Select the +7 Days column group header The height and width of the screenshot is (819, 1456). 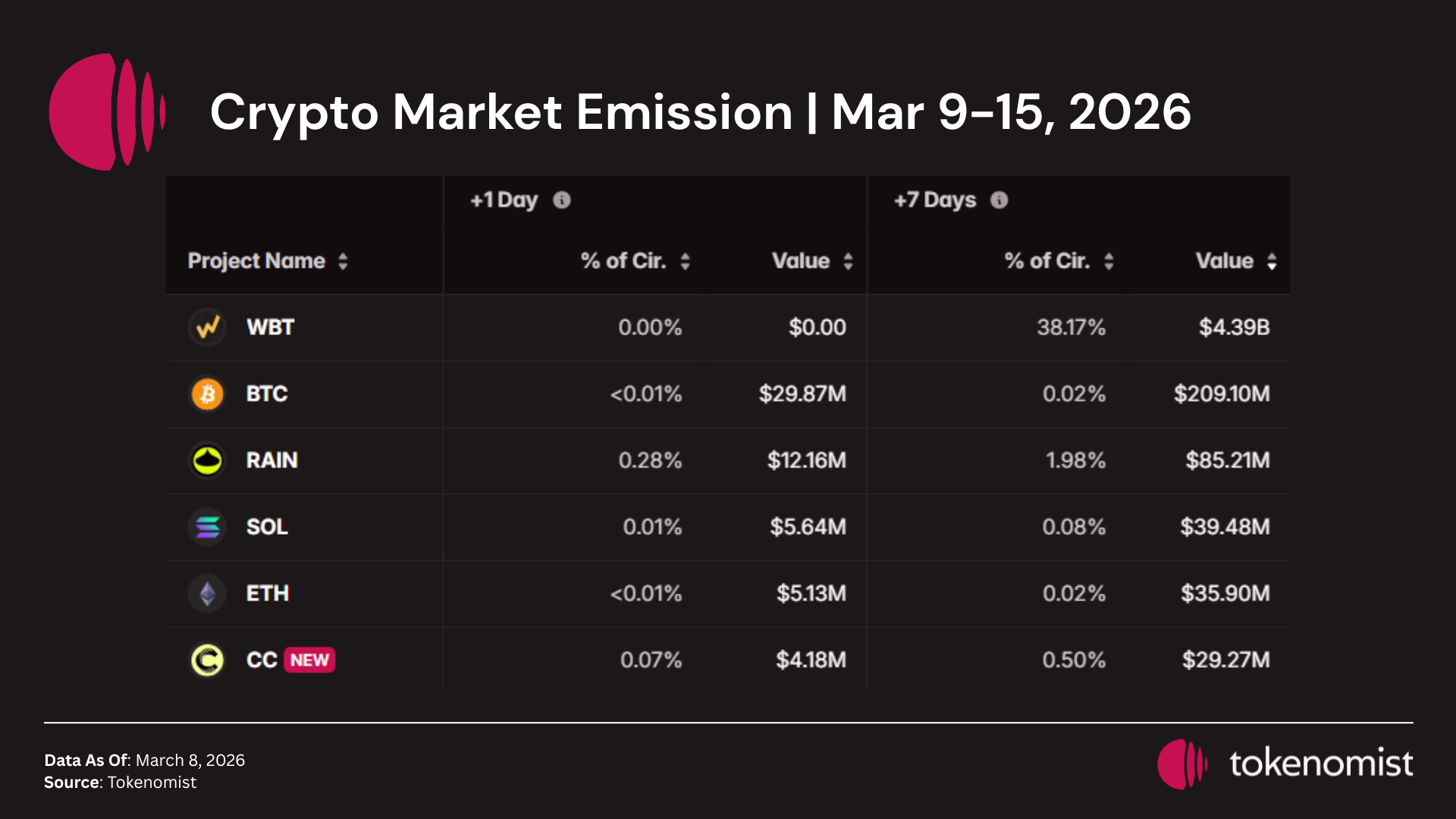coord(935,200)
